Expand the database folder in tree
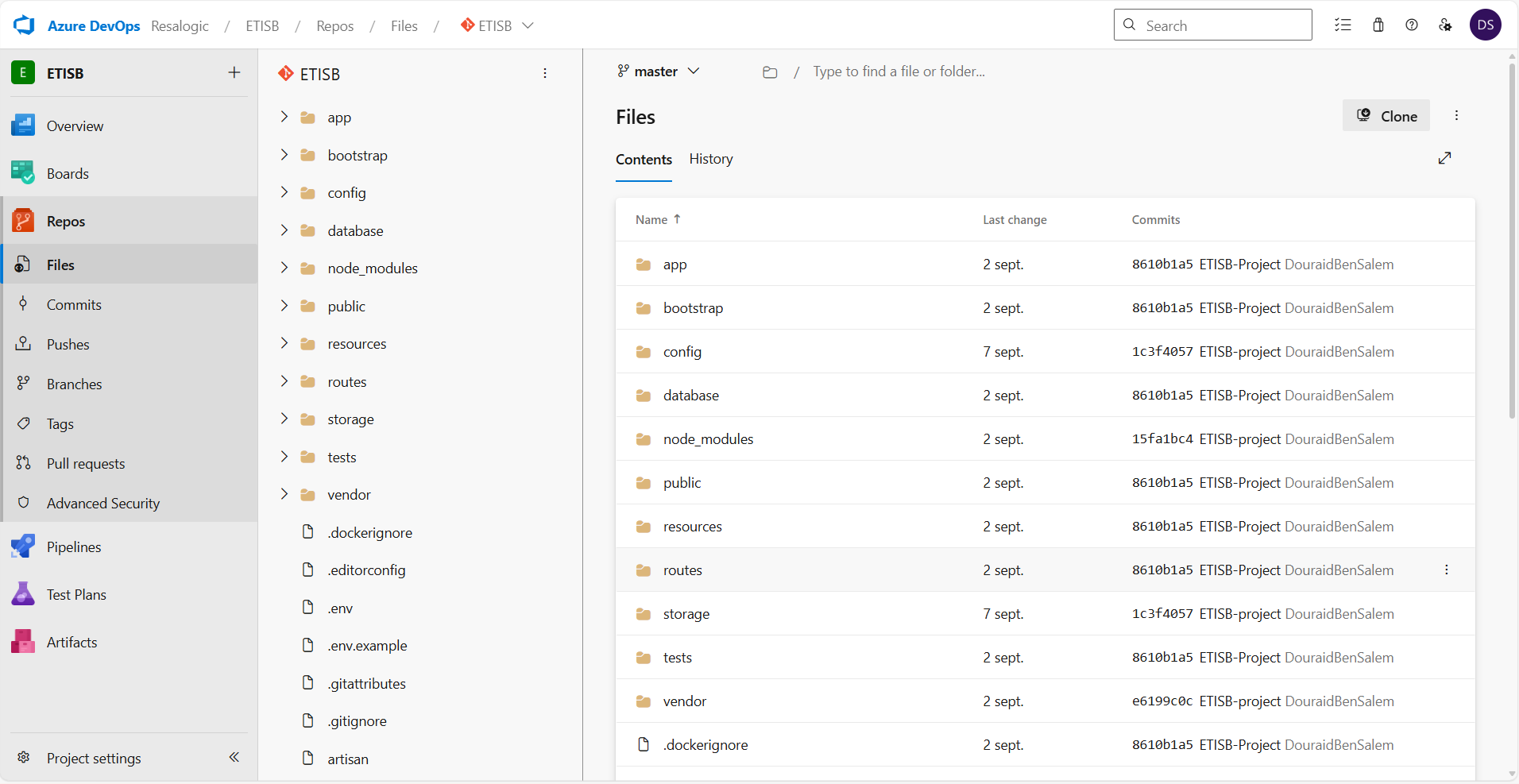Screen dimensions: 1519x784 284,230
